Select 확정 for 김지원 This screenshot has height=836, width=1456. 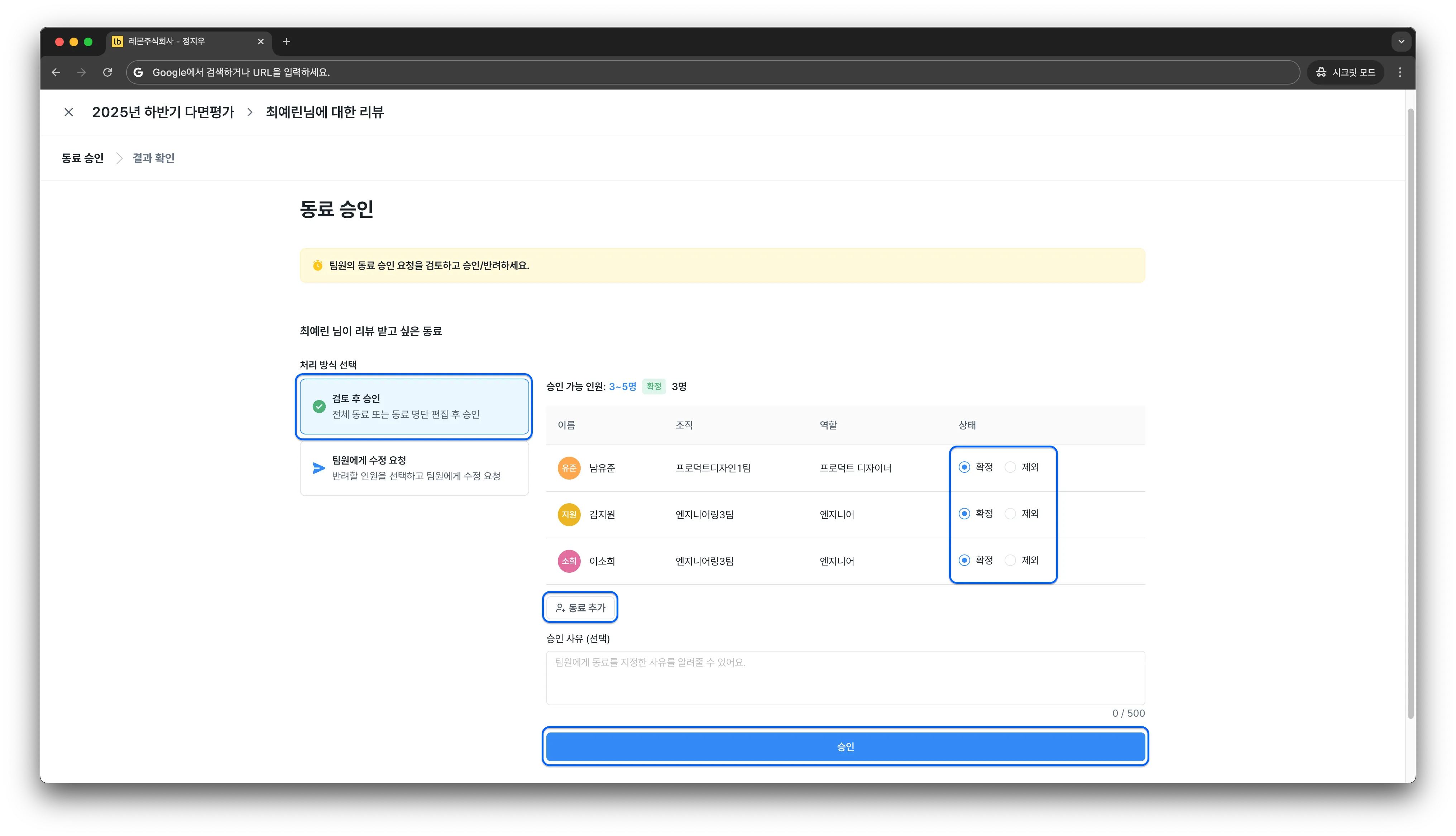coord(964,514)
